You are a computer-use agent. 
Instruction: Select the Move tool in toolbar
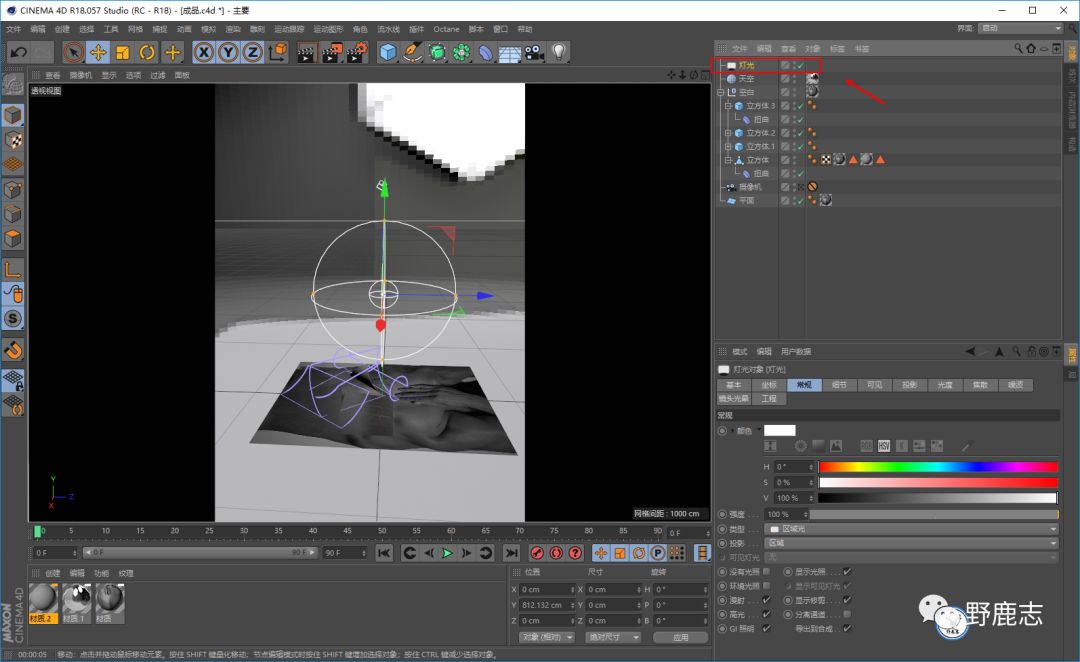click(x=98, y=52)
